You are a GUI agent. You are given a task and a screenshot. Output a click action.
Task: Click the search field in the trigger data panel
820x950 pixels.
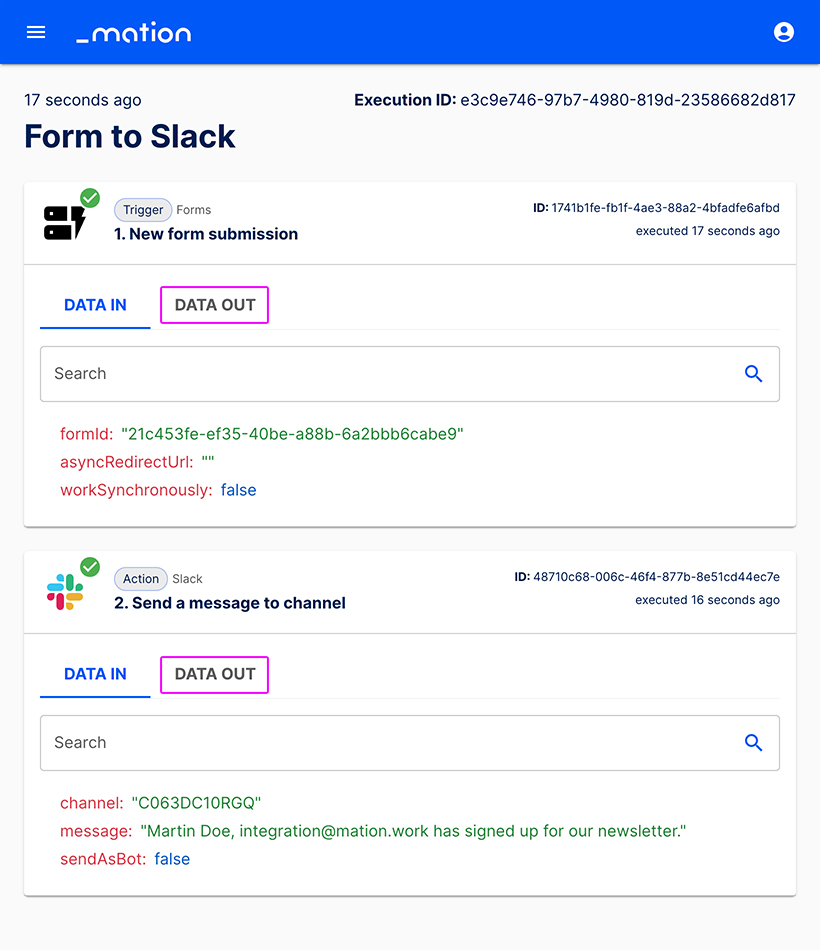click(x=300, y=373)
